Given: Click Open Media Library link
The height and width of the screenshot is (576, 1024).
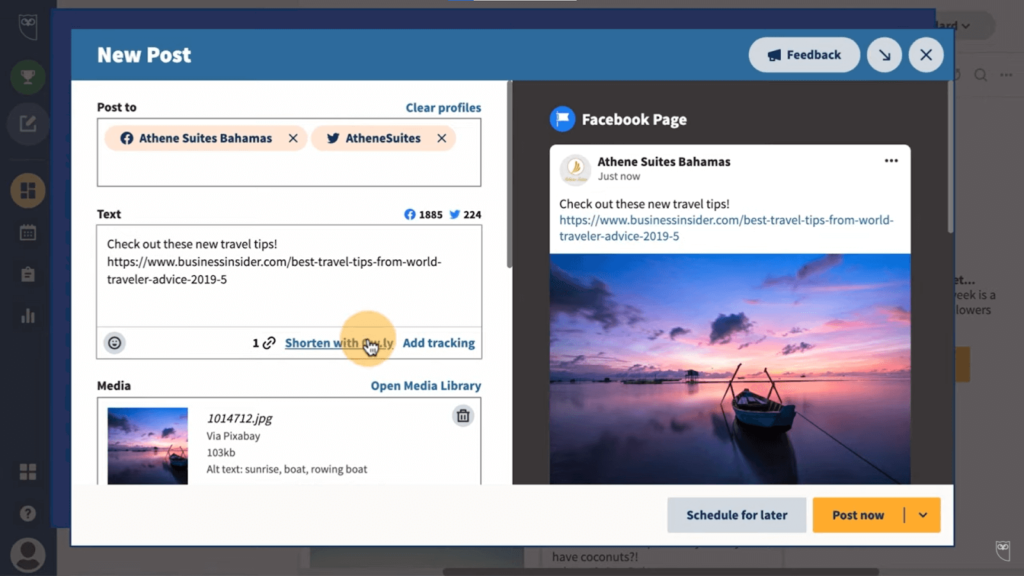Looking at the screenshot, I should pos(426,386).
